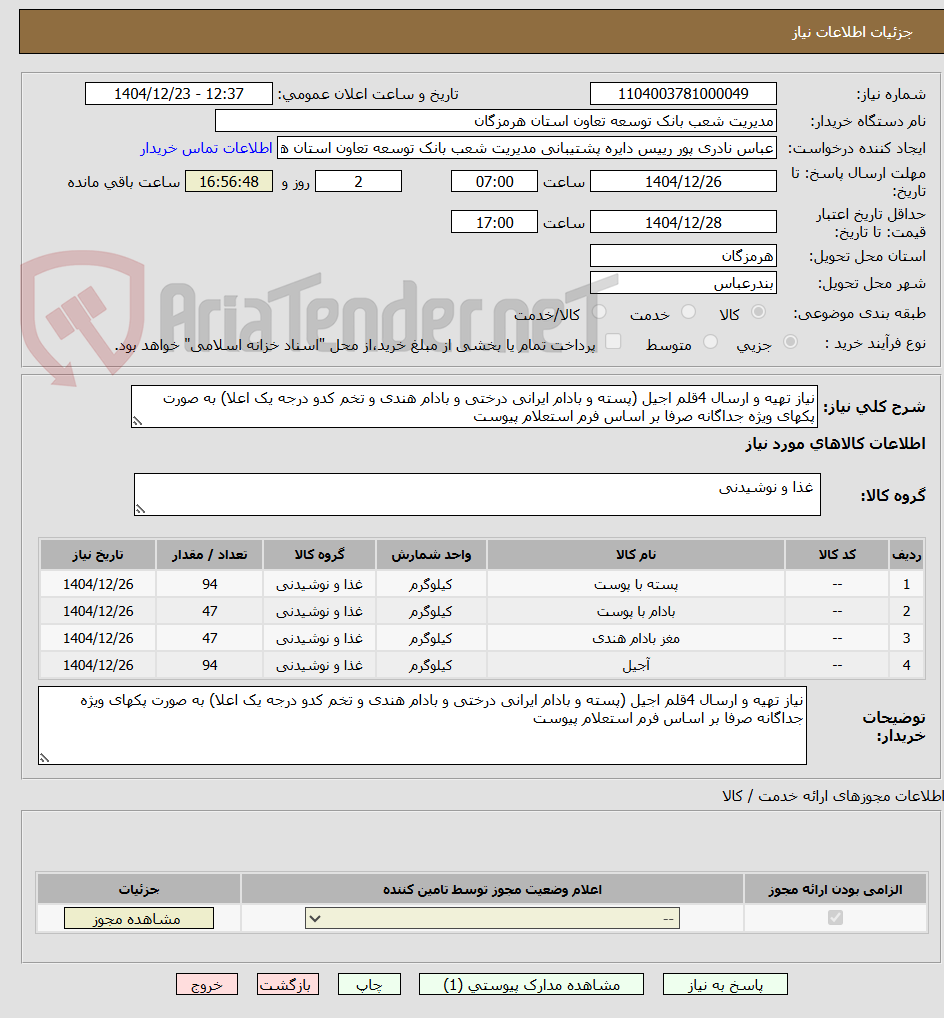This screenshot has width=944, height=1018.
Task: Click the پاسخ به نیاز button
Action: (x=725, y=984)
